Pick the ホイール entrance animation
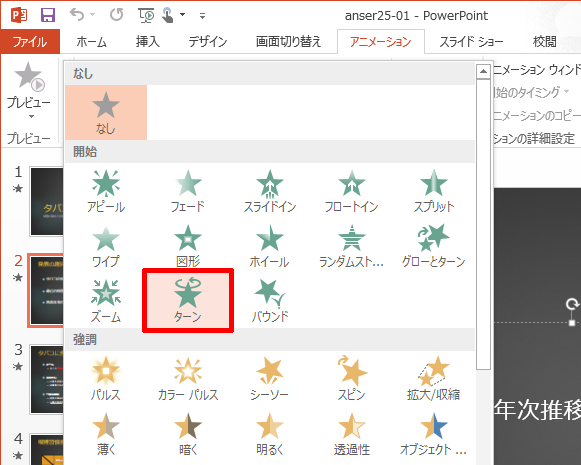Screen dimensions: 581x465 click(x=270, y=246)
